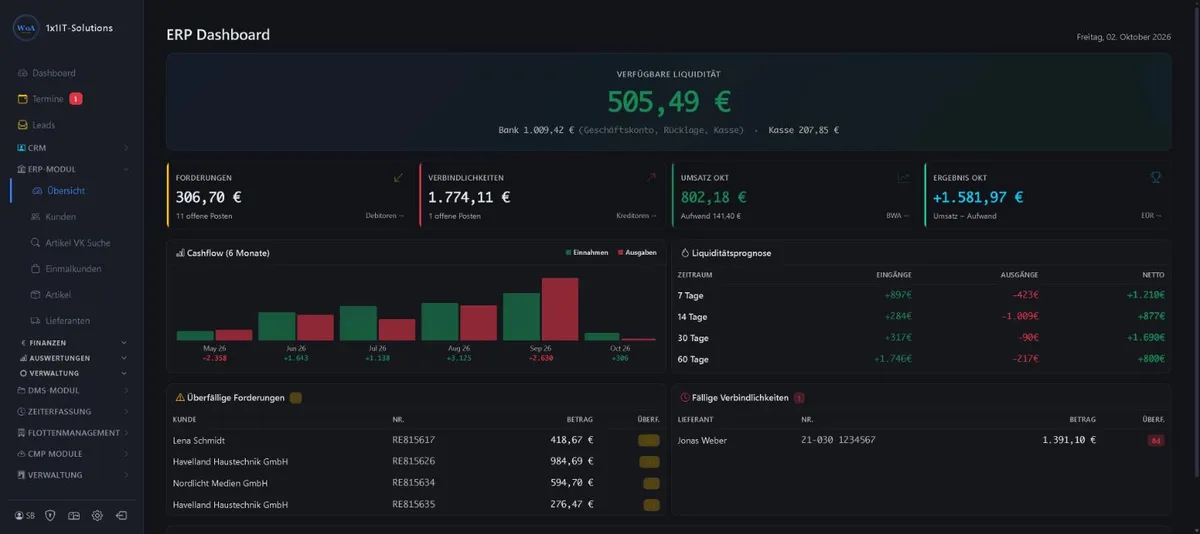Click the arrow icon on Forderungen card

(x=398, y=178)
